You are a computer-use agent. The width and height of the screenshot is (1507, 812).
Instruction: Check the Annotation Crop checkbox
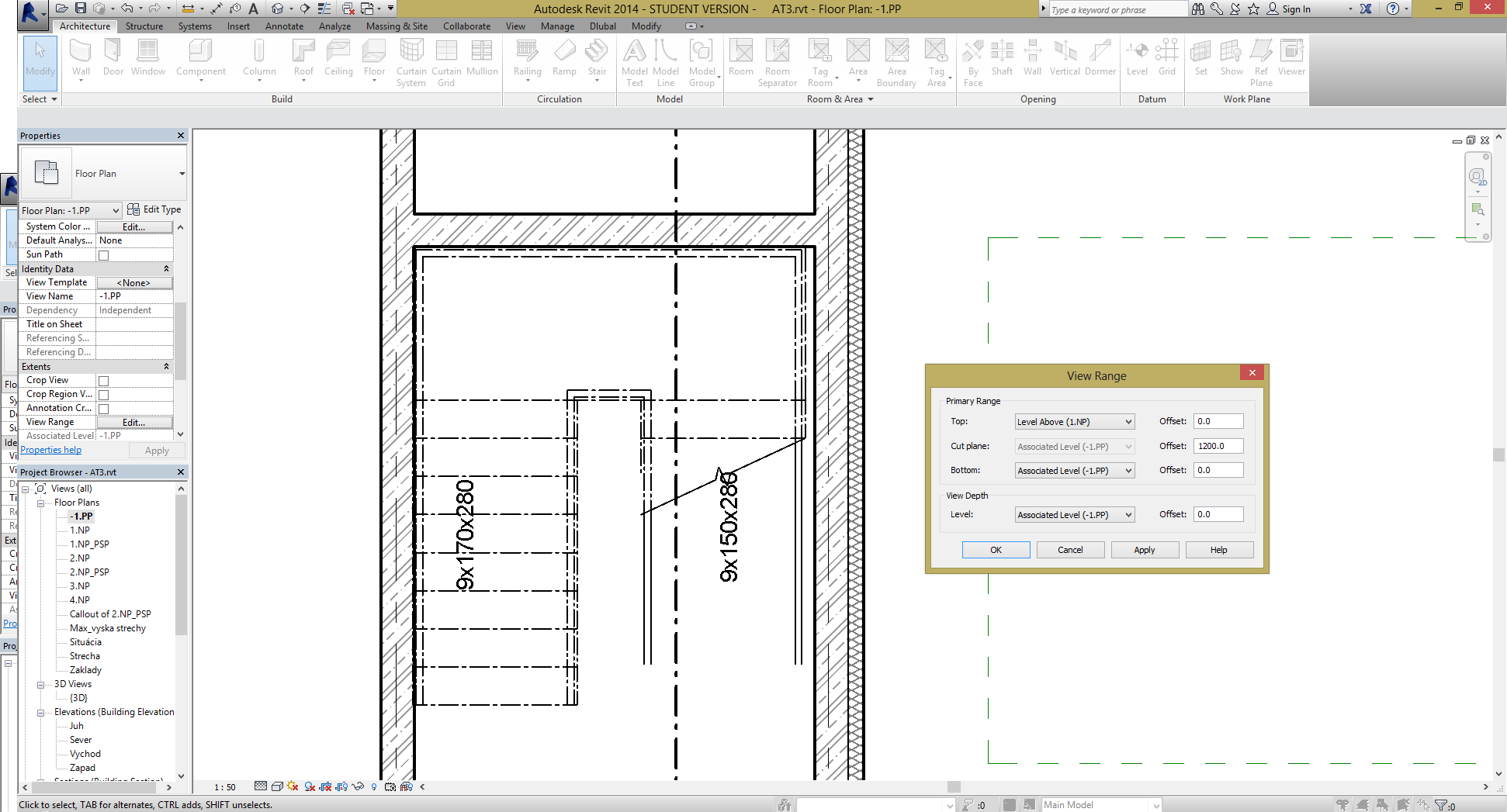coord(103,409)
